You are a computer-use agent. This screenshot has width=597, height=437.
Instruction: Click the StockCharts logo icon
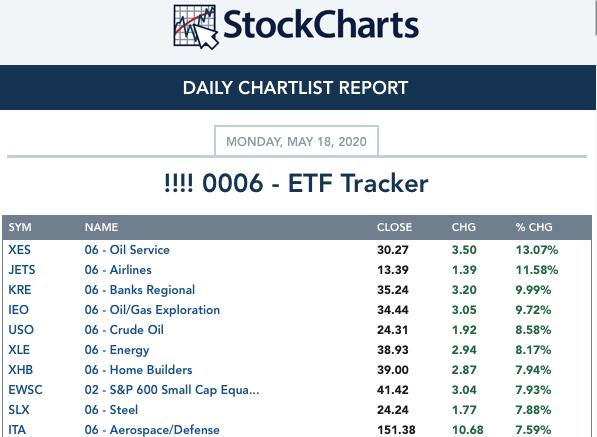(x=196, y=27)
